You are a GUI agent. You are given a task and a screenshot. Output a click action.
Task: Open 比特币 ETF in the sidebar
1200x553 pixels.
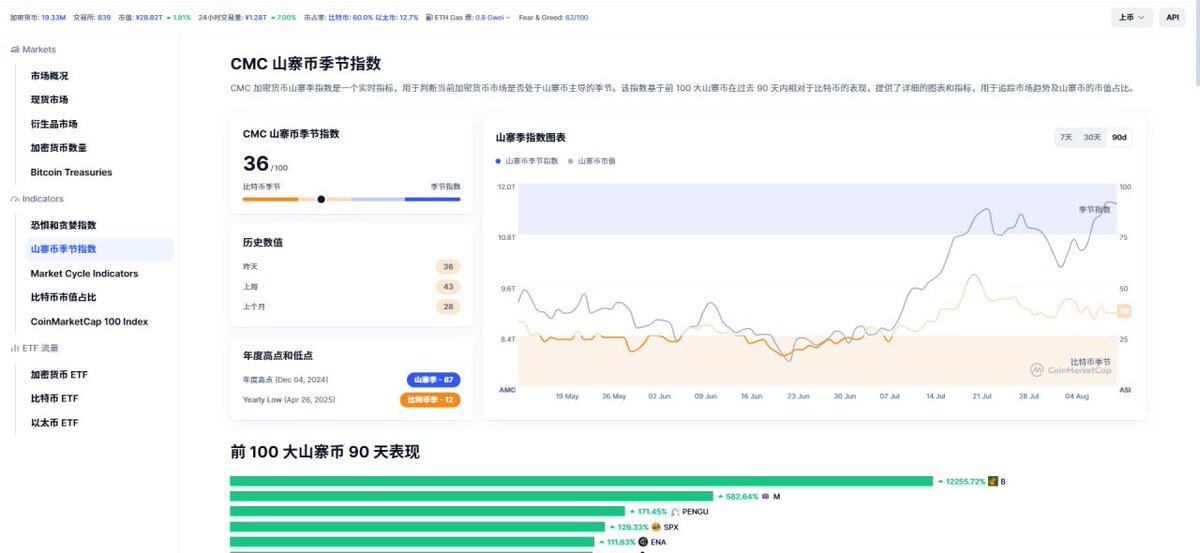(x=54, y=398)
